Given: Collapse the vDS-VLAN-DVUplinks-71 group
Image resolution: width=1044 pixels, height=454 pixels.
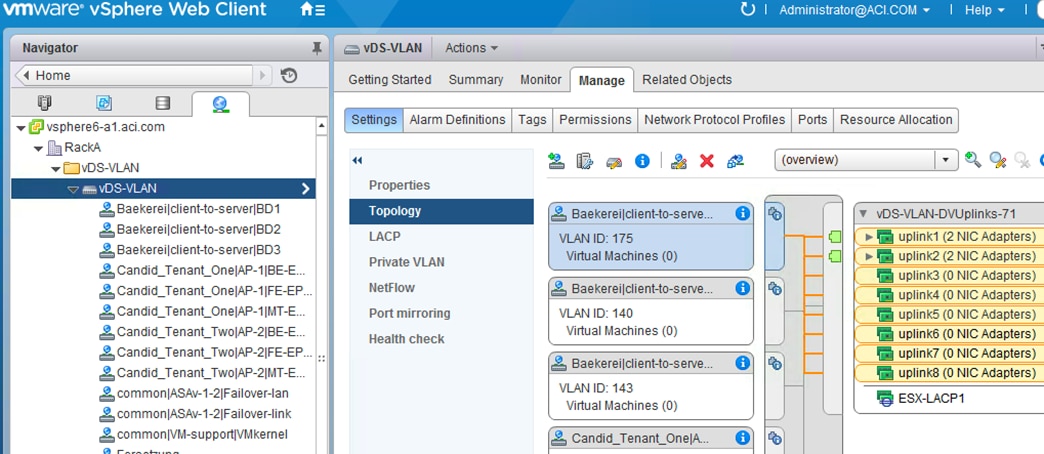Looking at the screenshot, I should pos(864,214).
